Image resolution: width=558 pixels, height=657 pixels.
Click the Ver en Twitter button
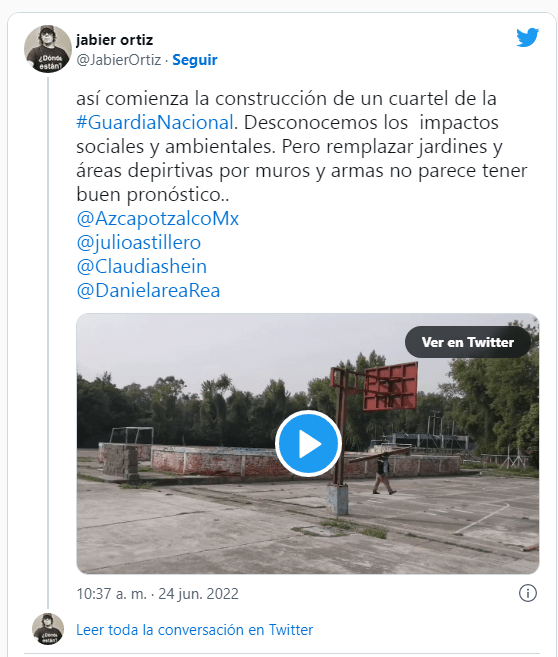(468, 342)
